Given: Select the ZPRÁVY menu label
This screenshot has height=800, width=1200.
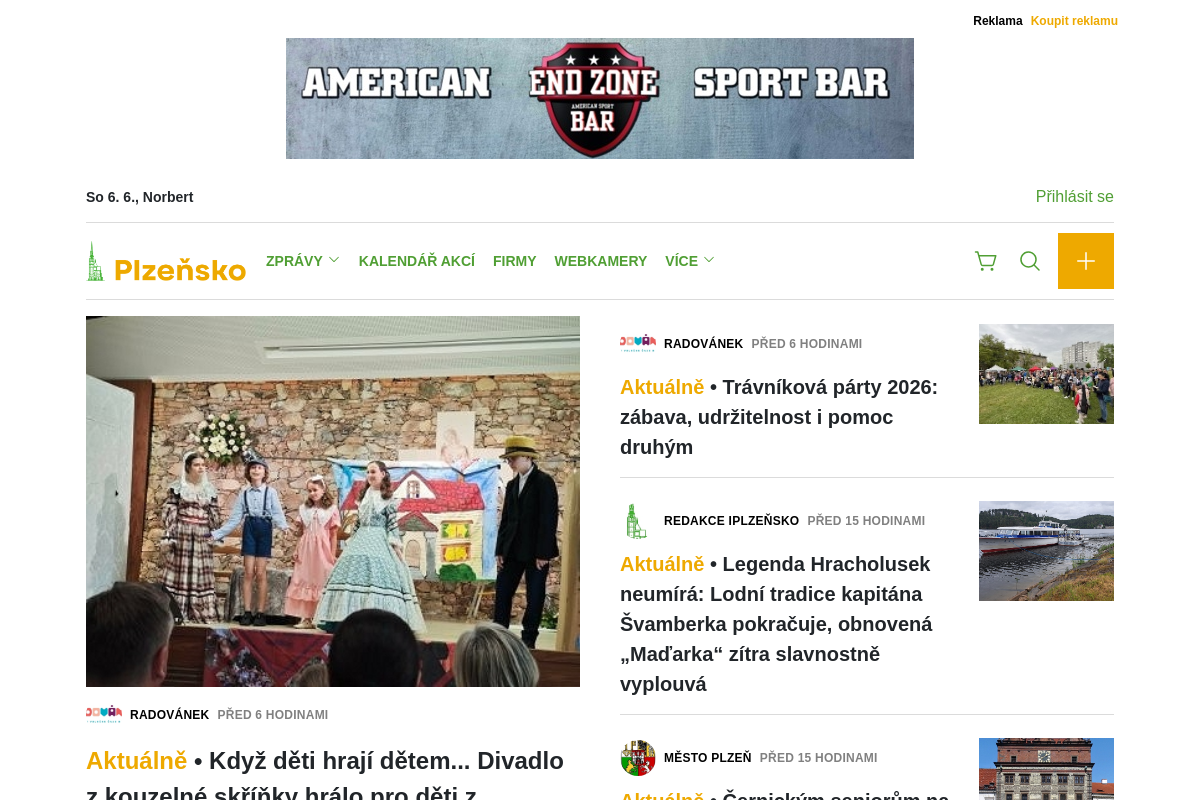Looking at the screenshot, I should click(294, 261).
